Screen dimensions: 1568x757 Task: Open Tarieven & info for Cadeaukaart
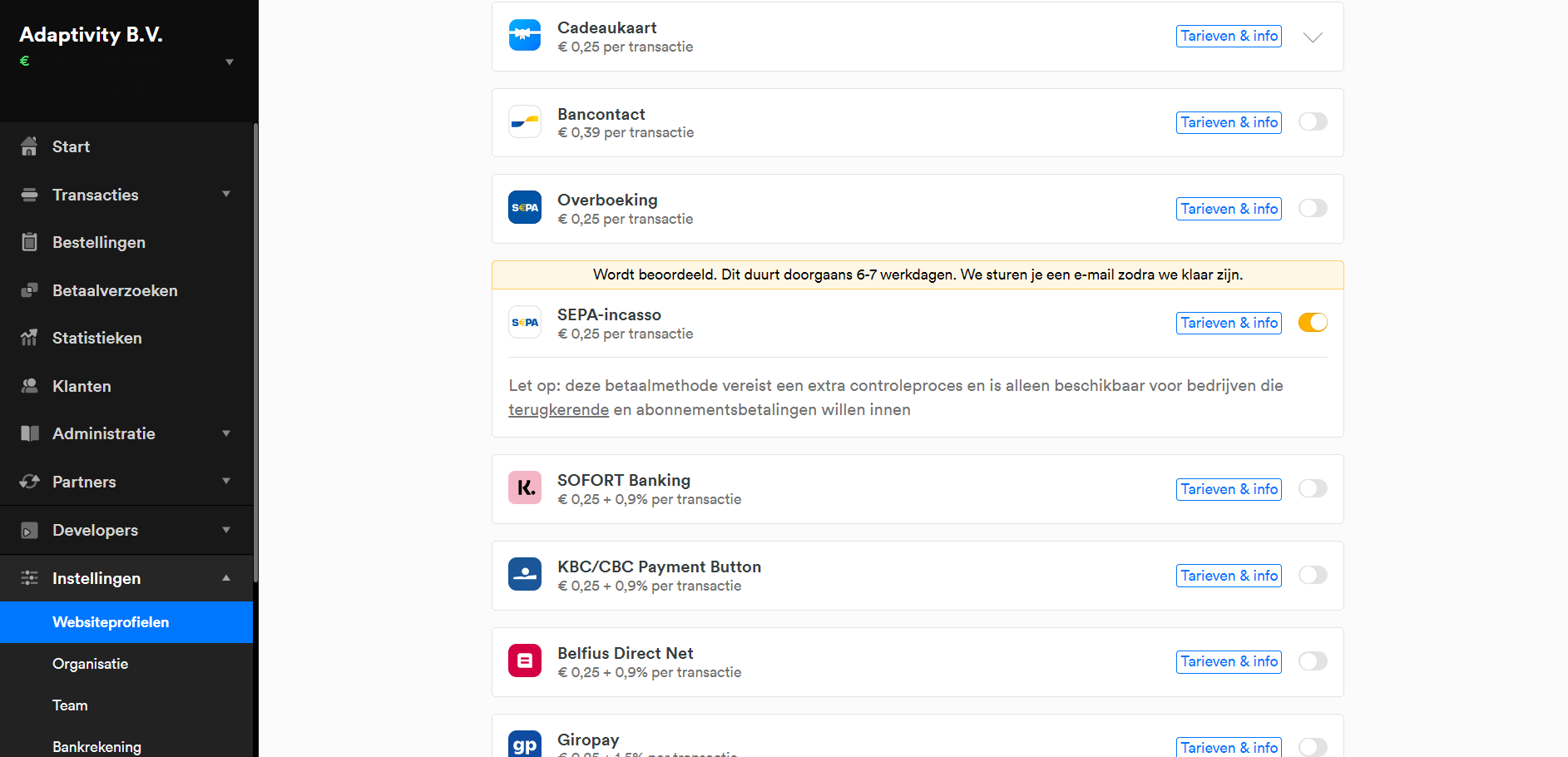pos(1229,36)
